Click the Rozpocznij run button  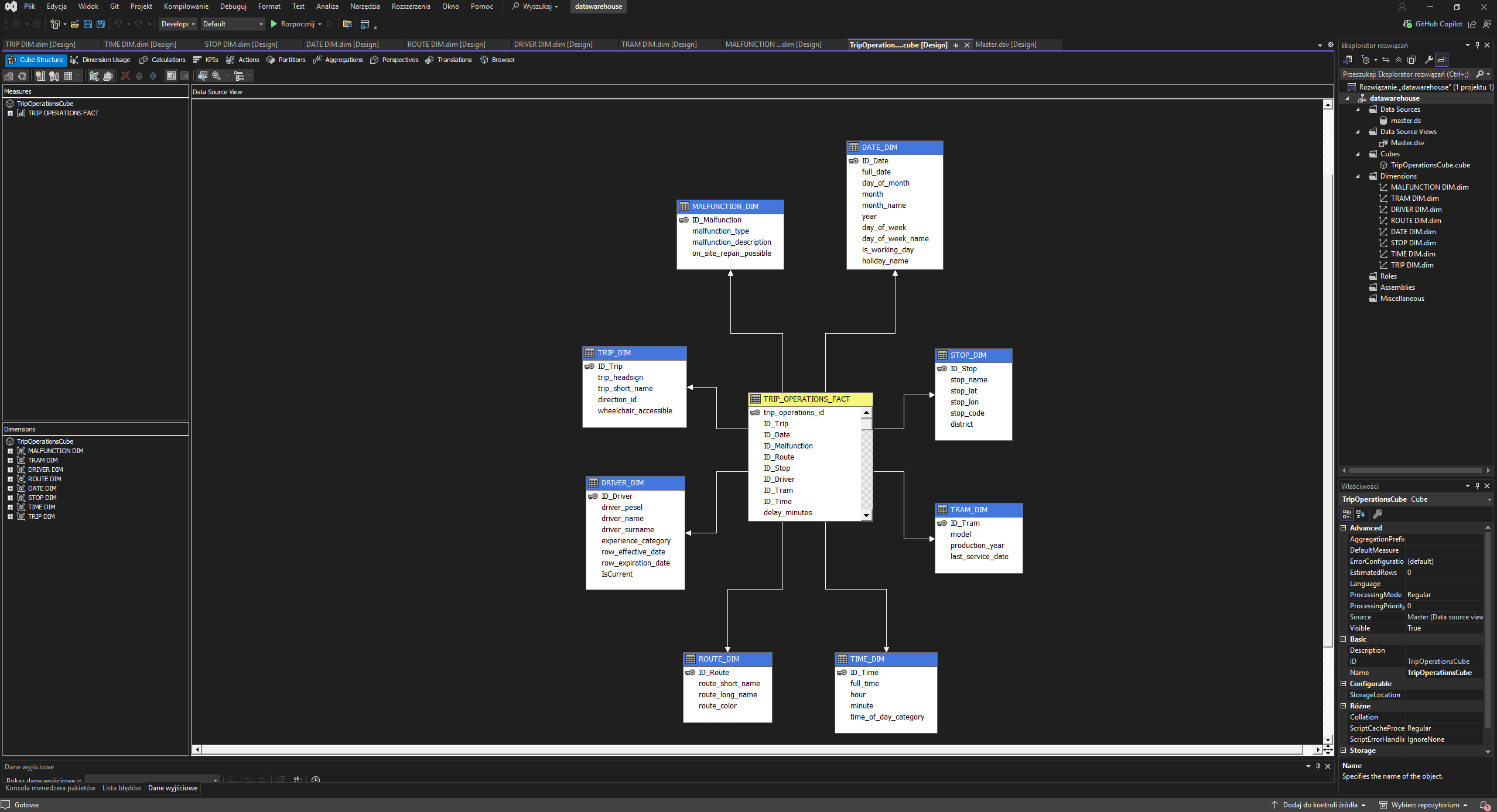pyautogui.click(x=296, y=24)
